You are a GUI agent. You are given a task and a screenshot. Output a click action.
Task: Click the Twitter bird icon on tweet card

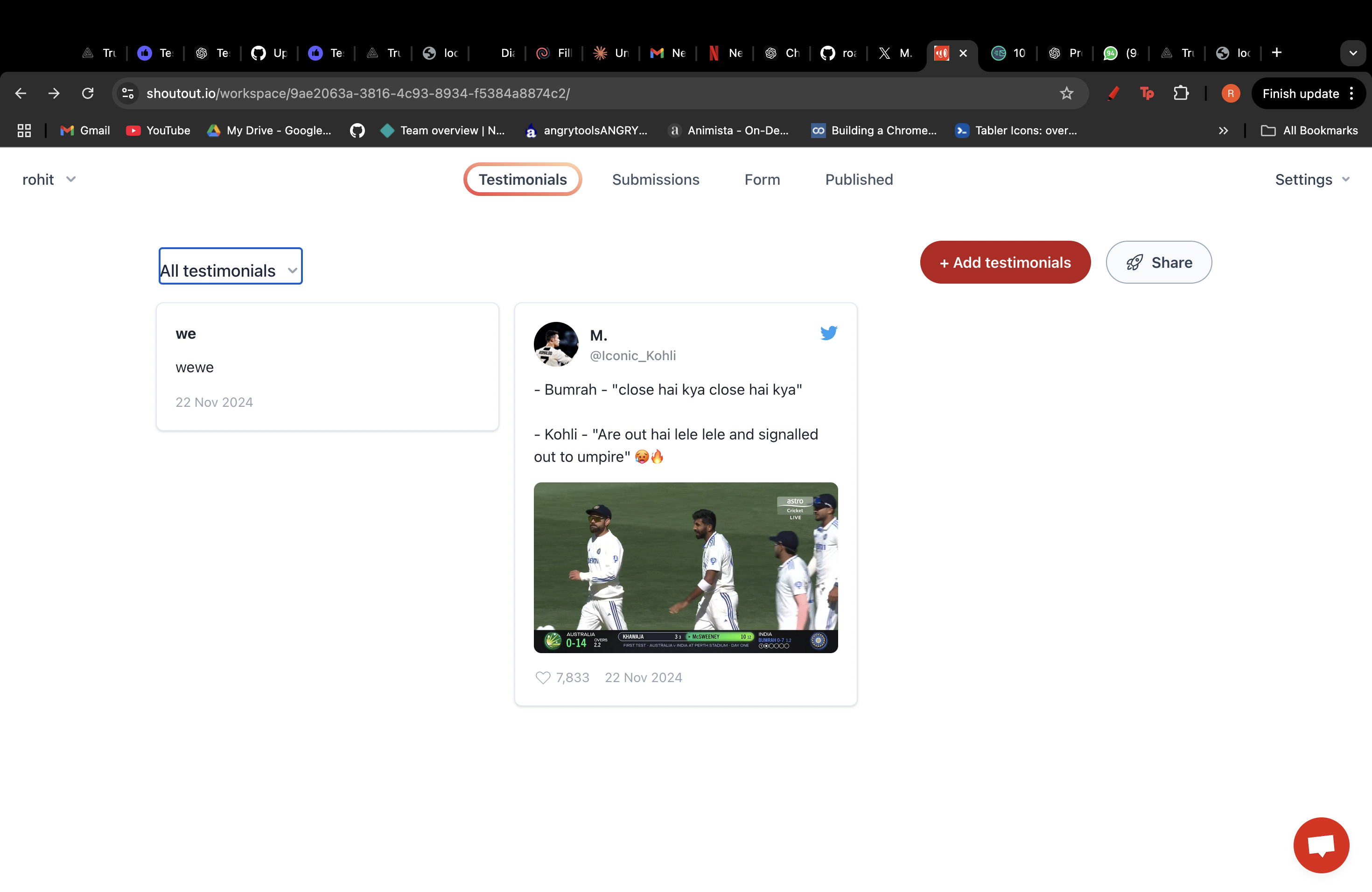(828, 333)
